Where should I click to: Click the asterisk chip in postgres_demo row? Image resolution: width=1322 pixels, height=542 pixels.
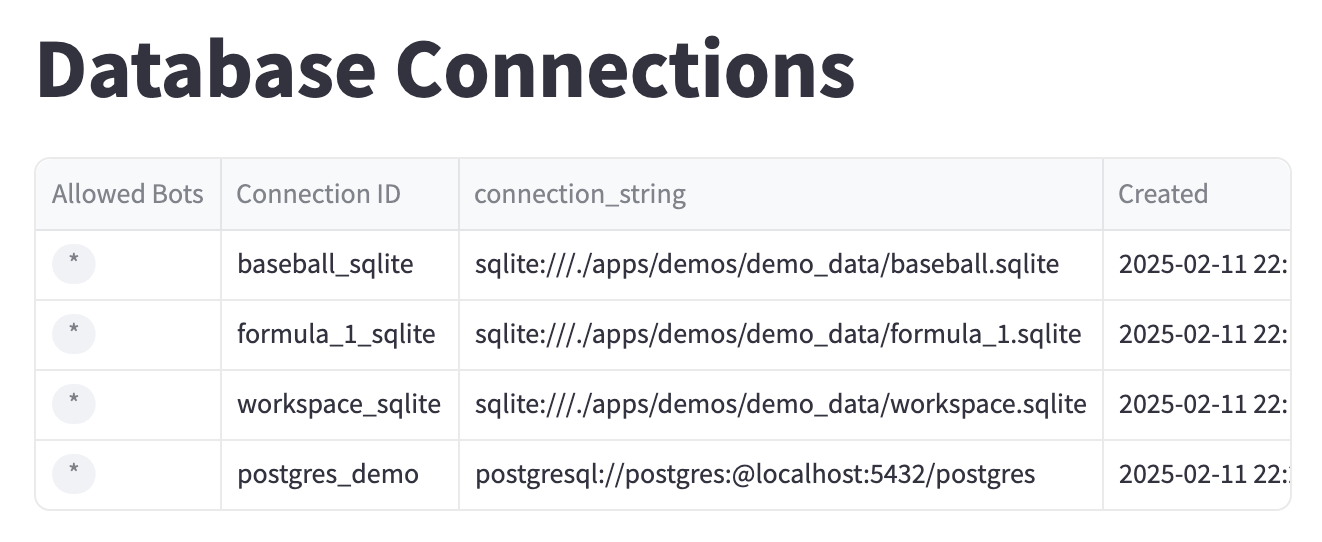tap(74, 474)
